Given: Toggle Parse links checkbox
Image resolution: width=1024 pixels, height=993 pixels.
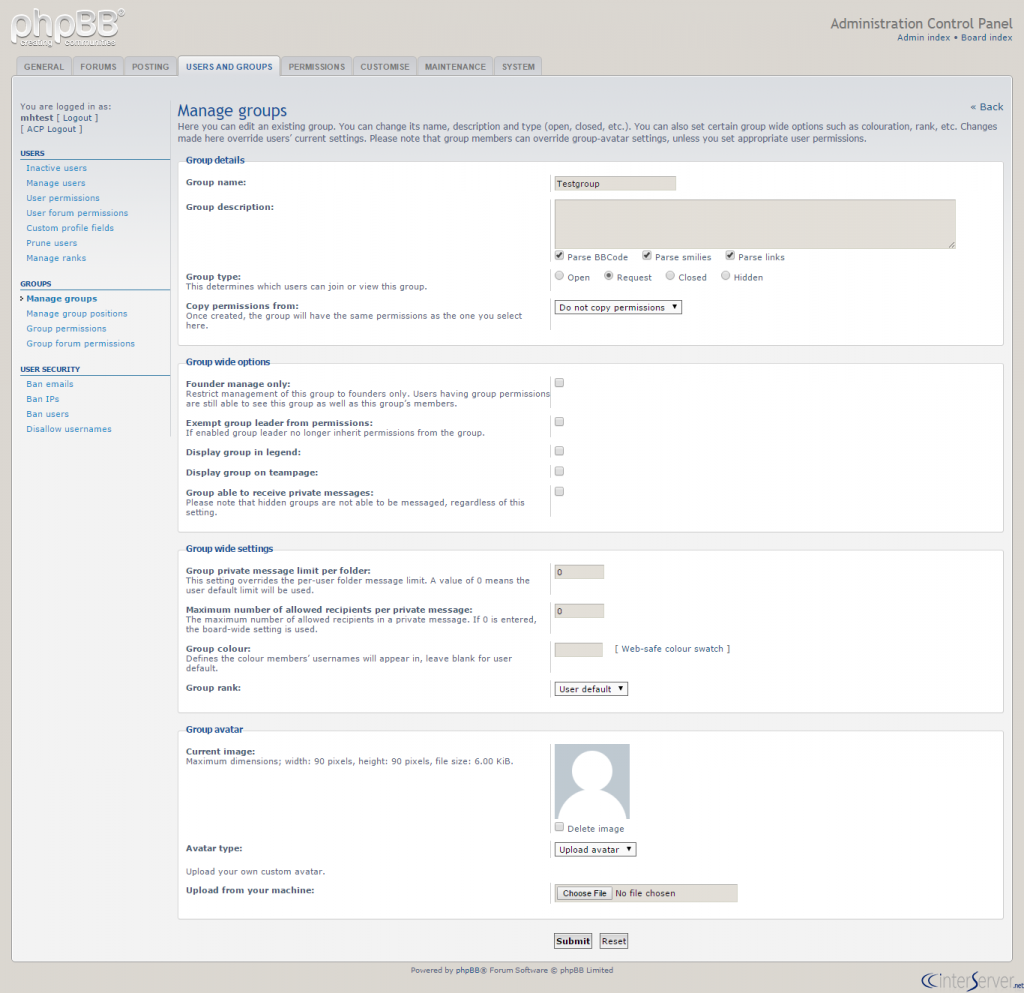Looking at the screenshot, I should pyautogui.click(x=729, y=255).
